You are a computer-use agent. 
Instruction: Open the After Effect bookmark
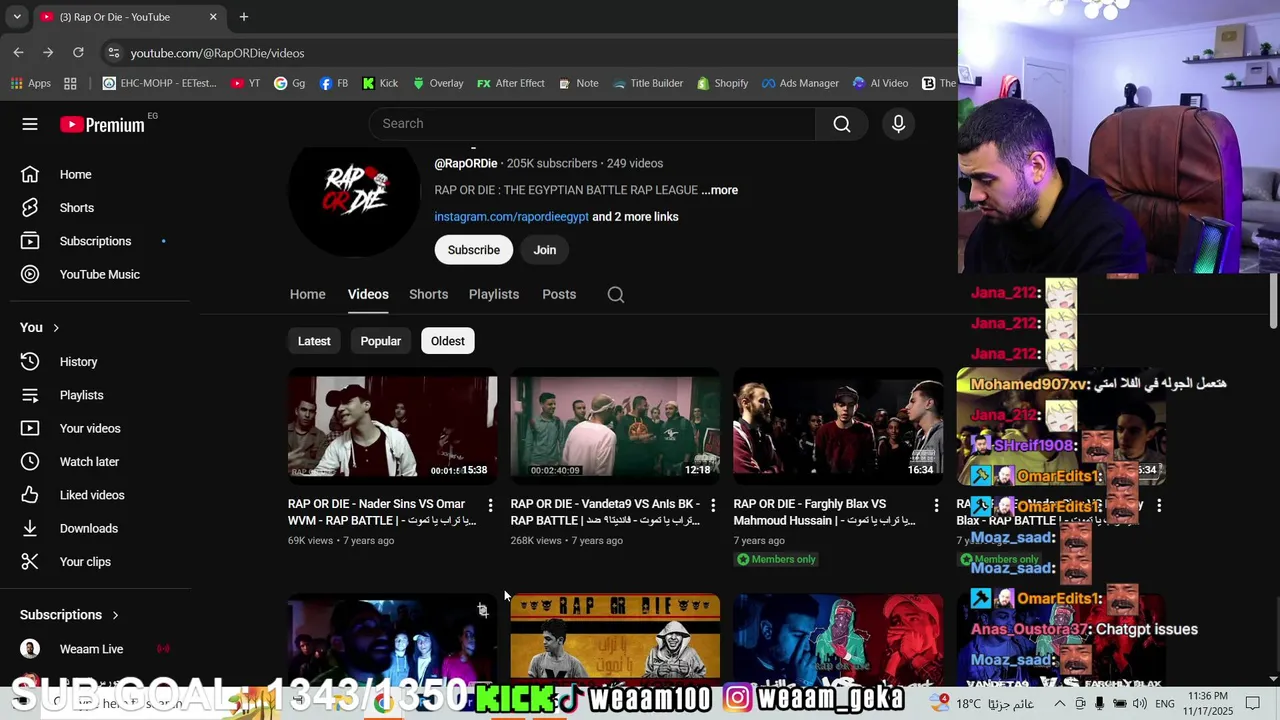(x=510, y=83)
